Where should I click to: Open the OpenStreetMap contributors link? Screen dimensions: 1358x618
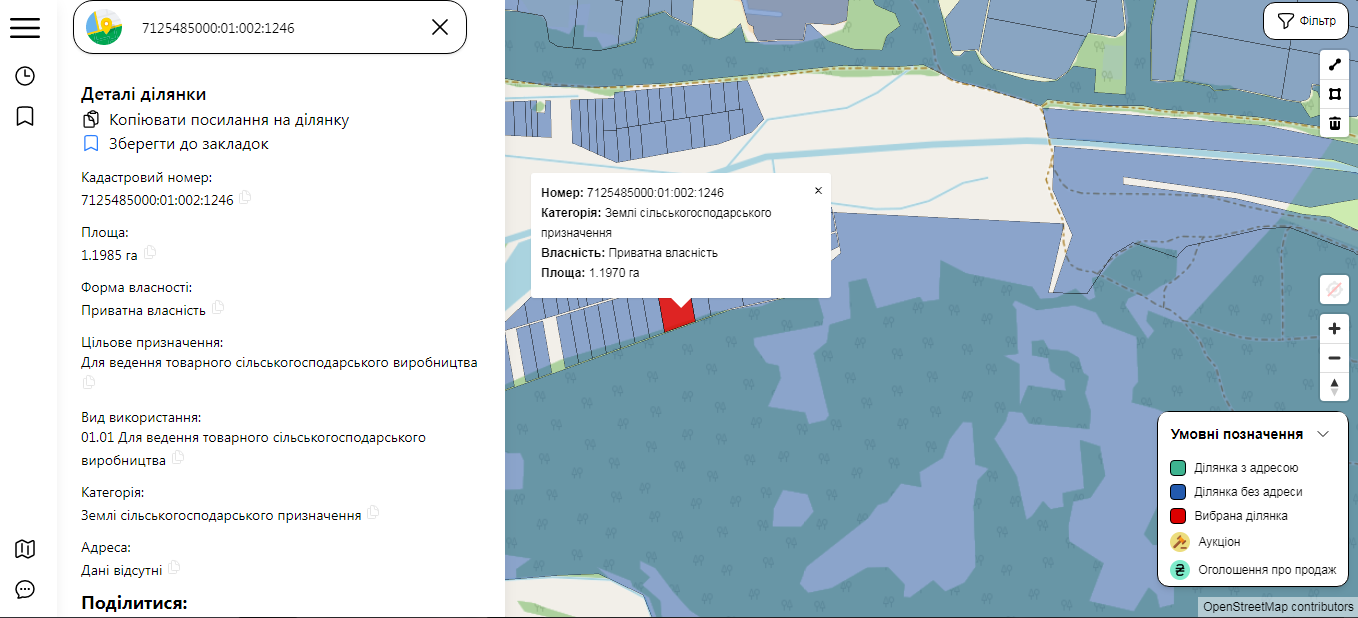click(1277, 606)
